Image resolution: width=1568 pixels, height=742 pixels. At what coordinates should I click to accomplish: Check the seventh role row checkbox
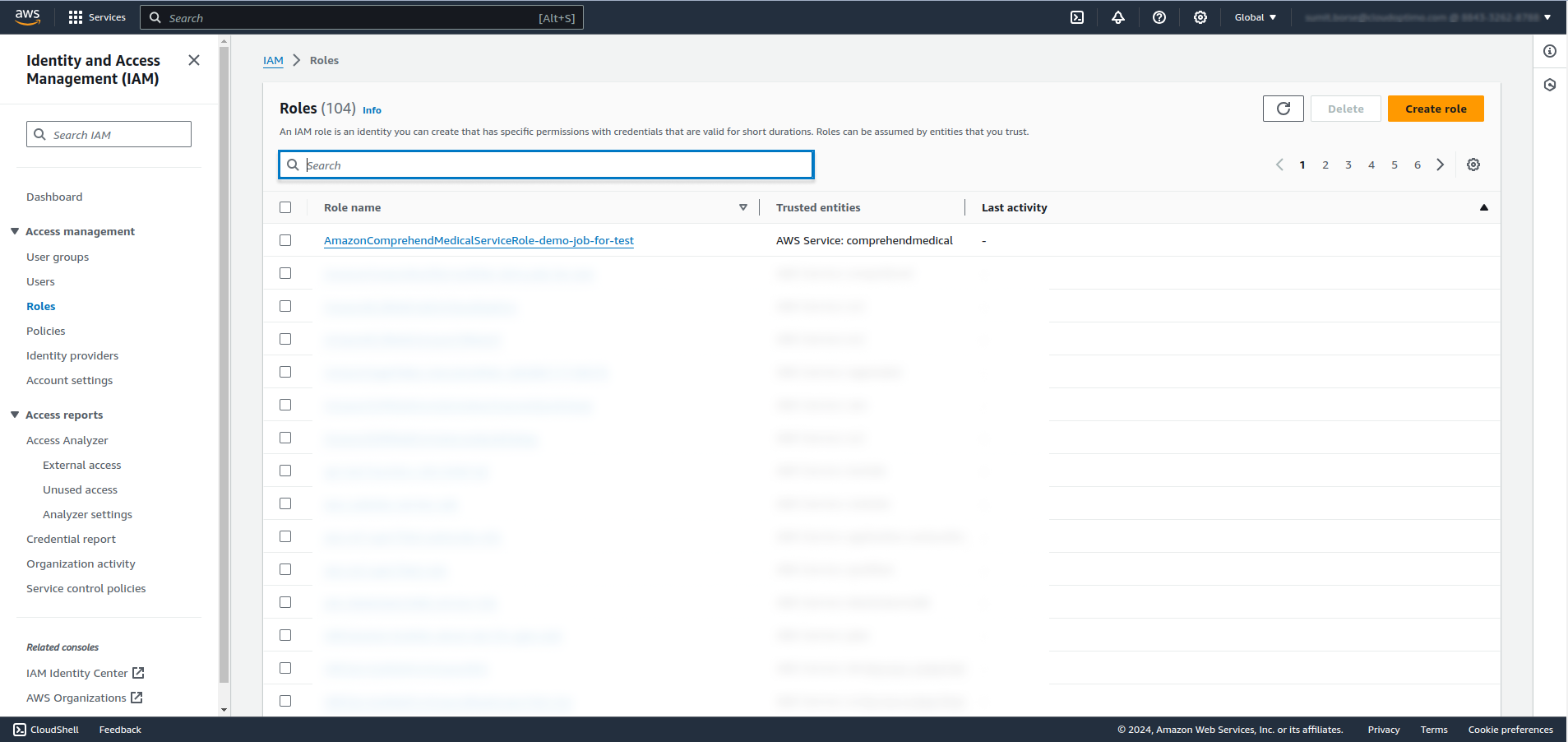285,438
